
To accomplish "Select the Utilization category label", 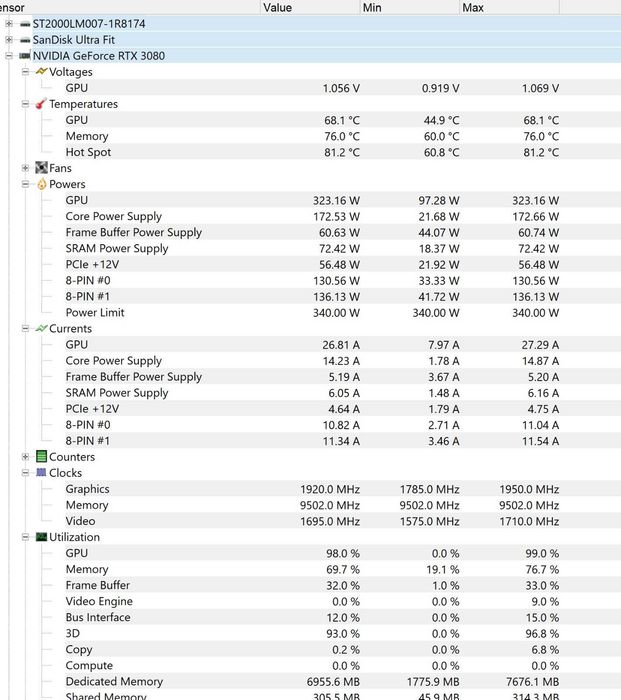I will click(x=75, y=537).
